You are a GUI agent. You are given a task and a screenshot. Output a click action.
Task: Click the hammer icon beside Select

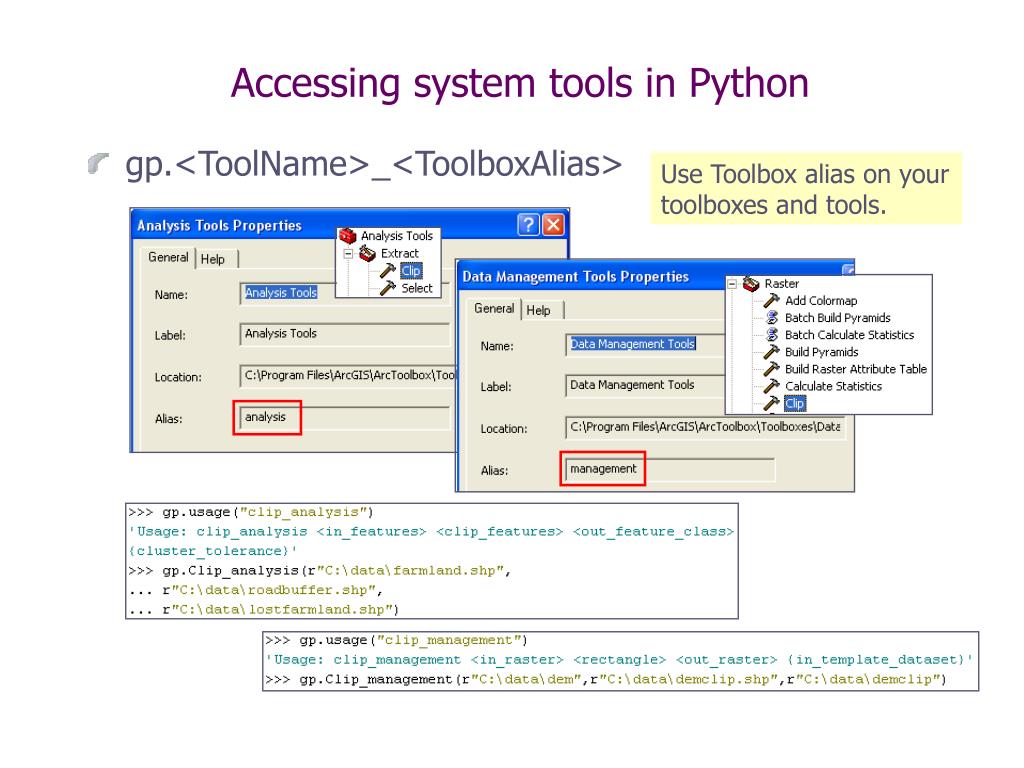[x=388, y=288]
